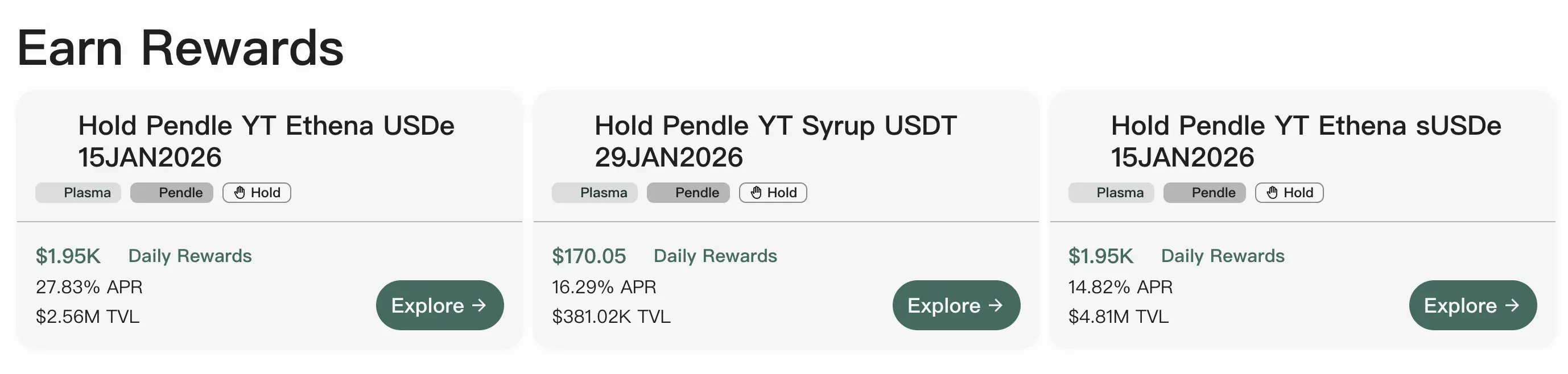Image resolution: width=1568 pixels, height=374 pixels.
Task: Select the Plasma tag on the Ethena USDe card
Action: [x=79, y=193]
